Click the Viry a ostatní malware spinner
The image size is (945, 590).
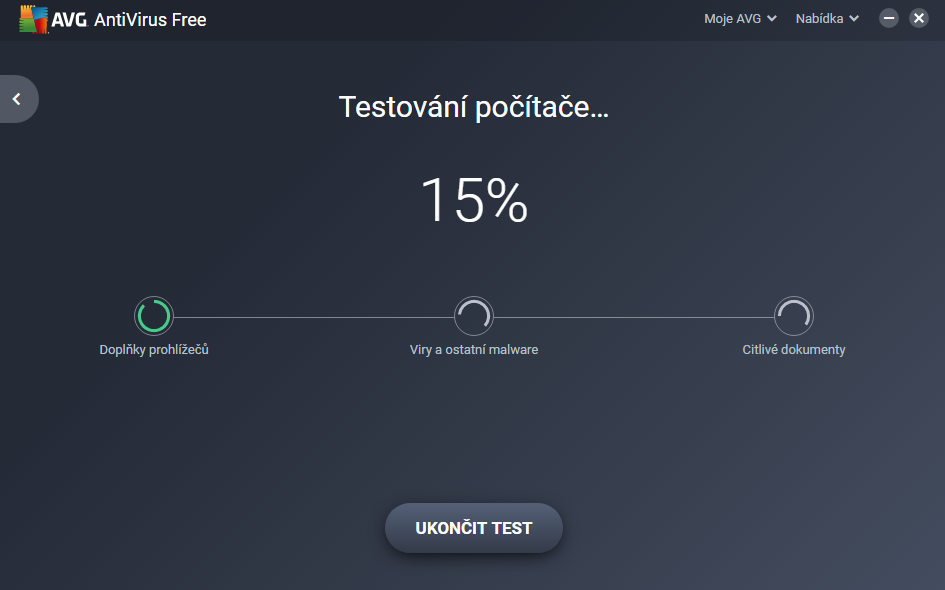pos(474,316)
